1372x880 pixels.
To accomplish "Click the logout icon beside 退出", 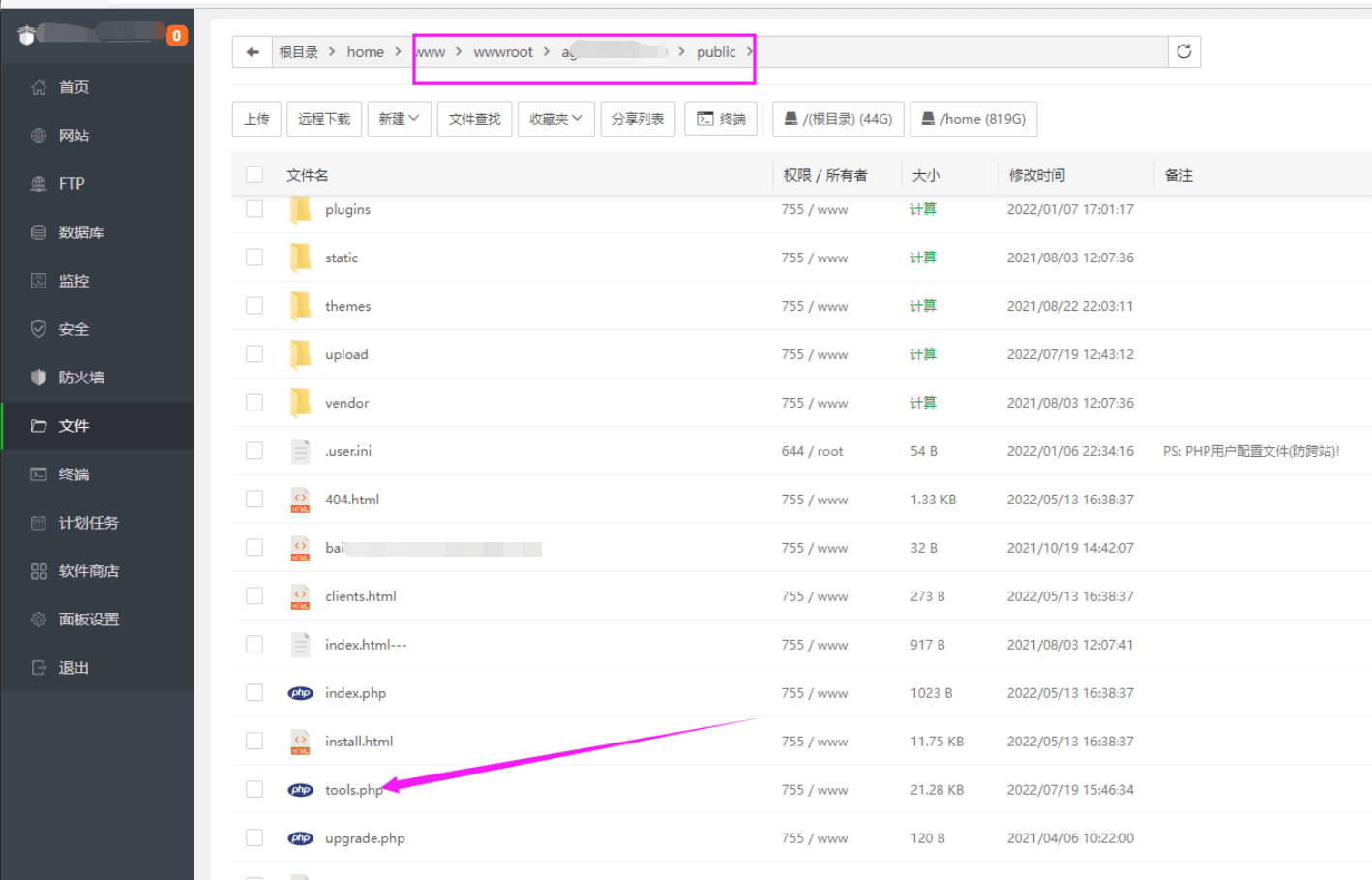I will pyautogui.click(x=39, y=668).
